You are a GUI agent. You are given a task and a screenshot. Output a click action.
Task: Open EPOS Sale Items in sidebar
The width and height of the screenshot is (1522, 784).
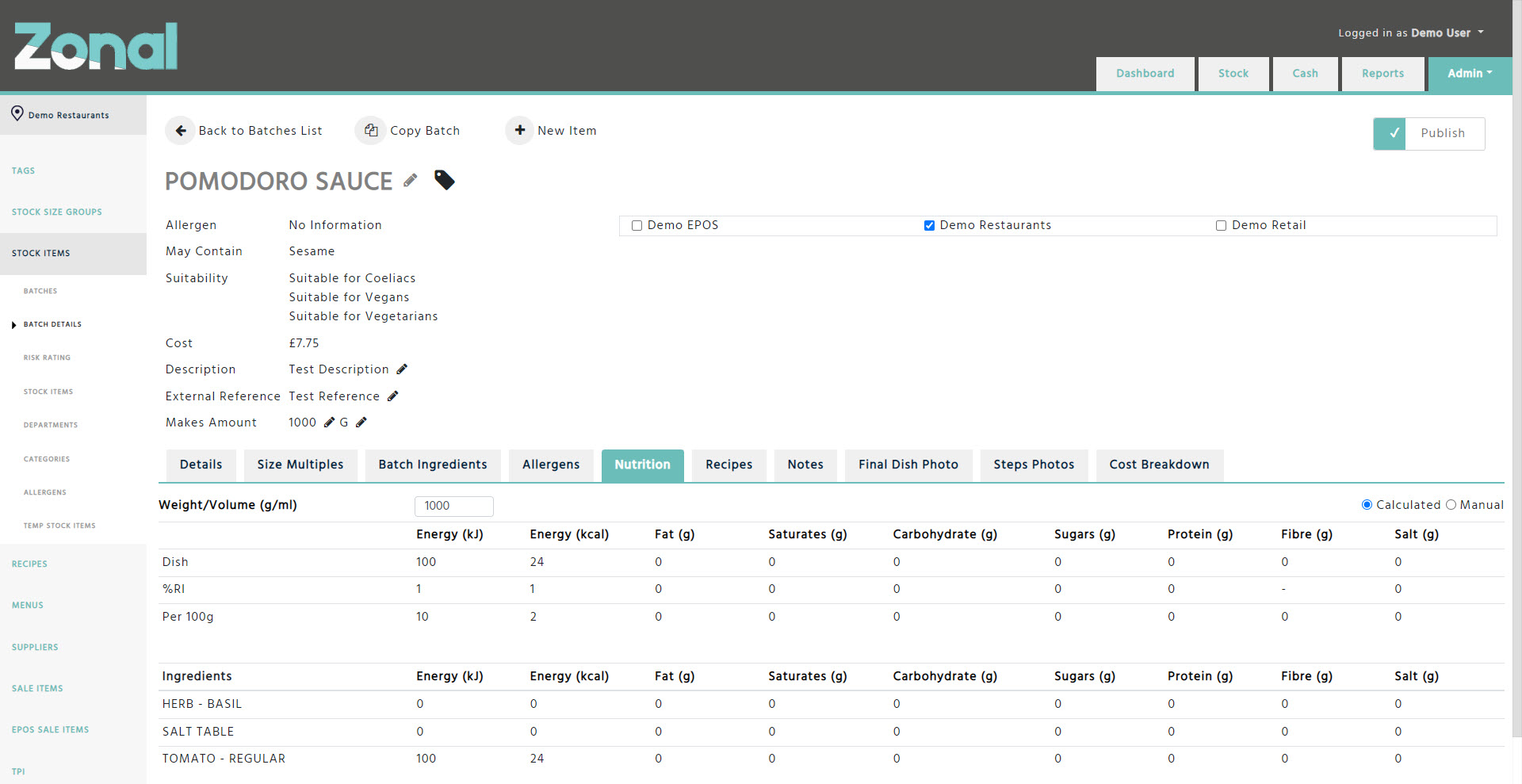click(51, 729)
